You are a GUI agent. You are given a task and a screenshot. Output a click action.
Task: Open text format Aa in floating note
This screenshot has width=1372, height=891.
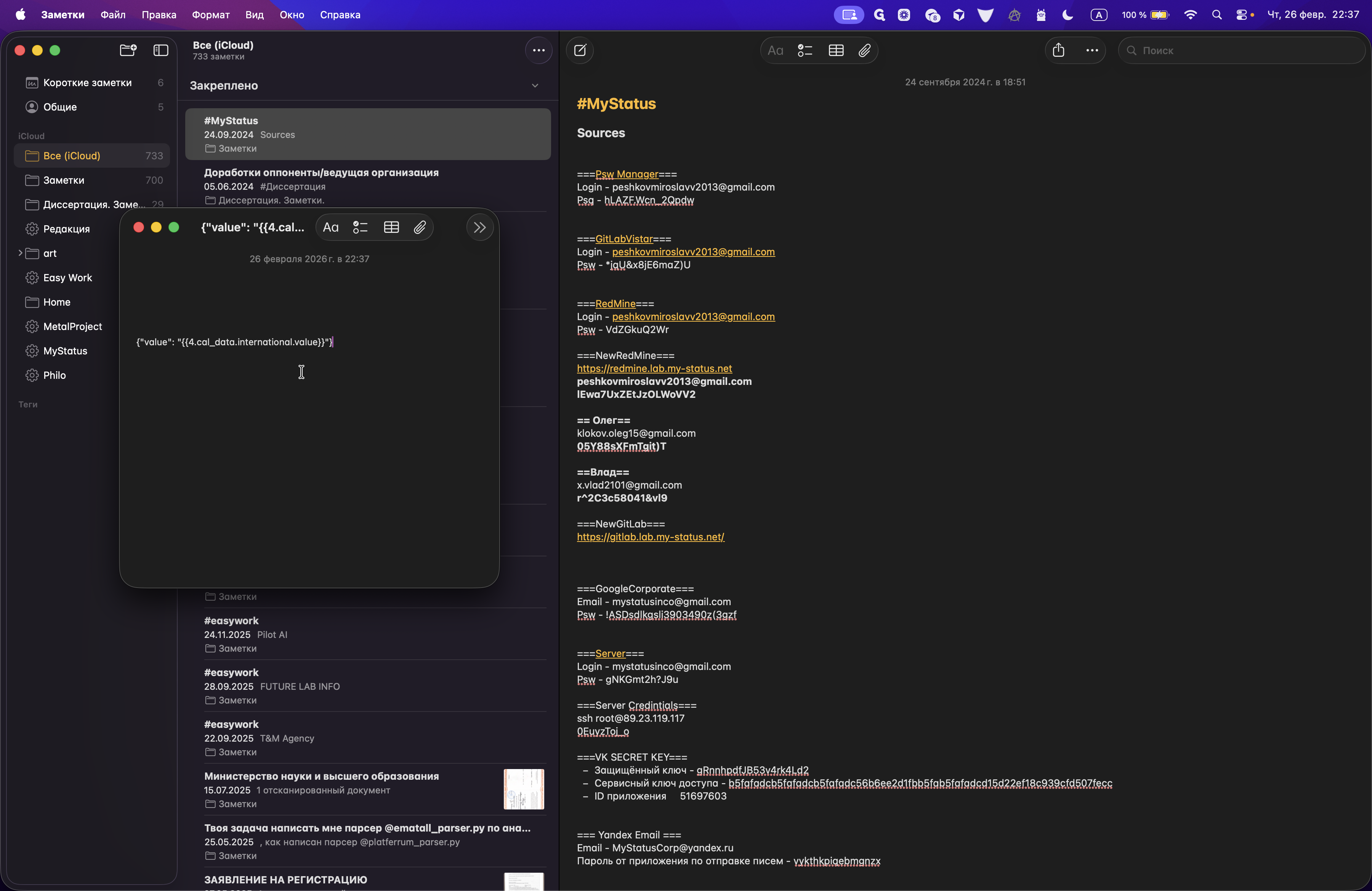coord(331,227)
